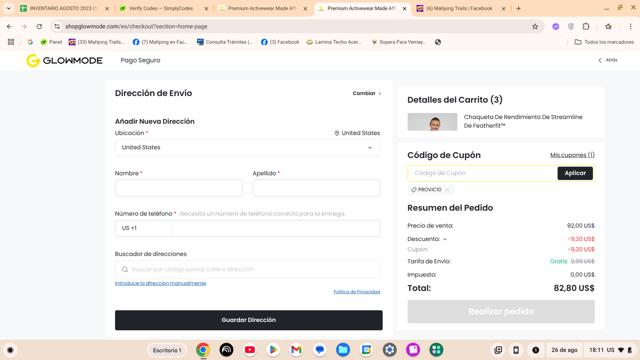Open the Consulta Trámites bookmark
The height and width of the screenshot is (360, 640).
225,42
